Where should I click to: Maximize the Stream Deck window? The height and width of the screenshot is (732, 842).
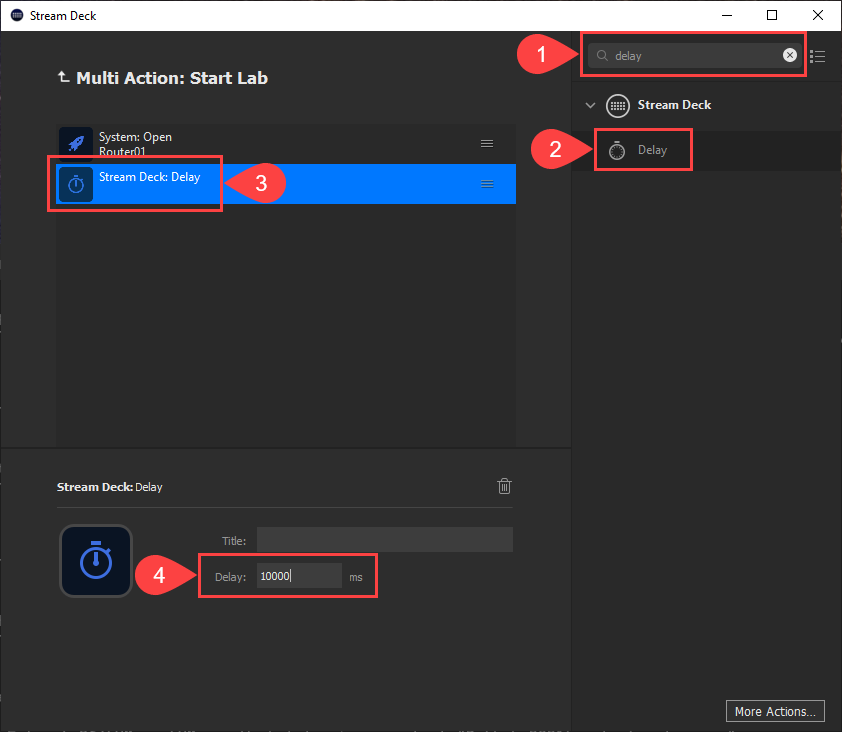772,16
